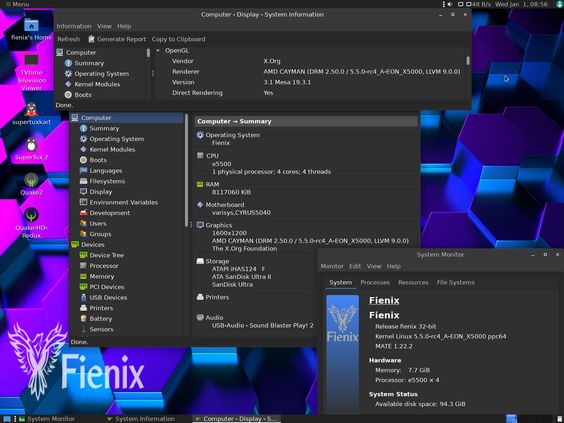Screen dimensions: 564x423
Task: Select Filesystems in the sidebar tree
Action: (107, 181)
